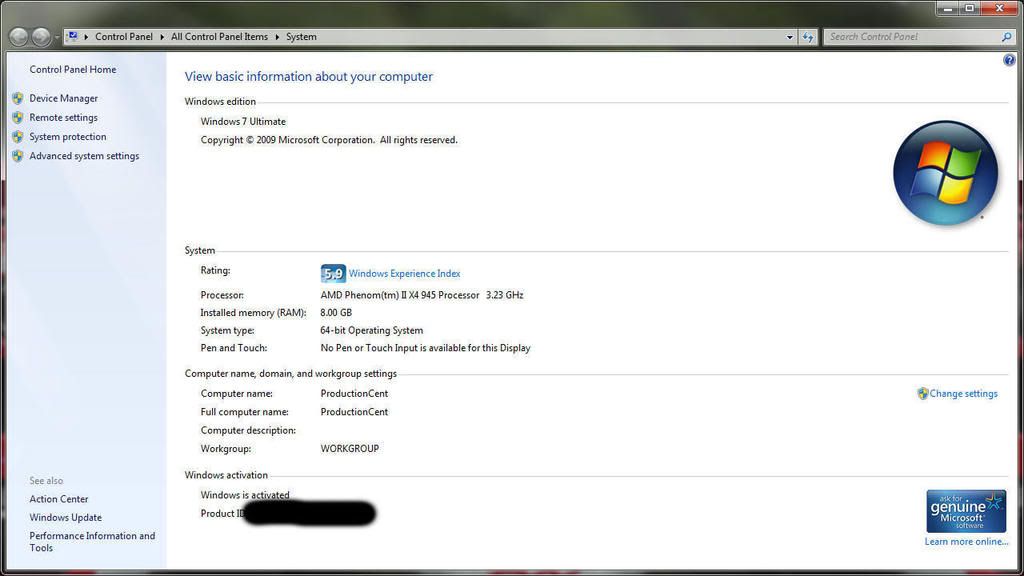Select Control Panel in the breadcrumb
The height and width of the screenshot is (576, 1024).
tap(123, 37)
